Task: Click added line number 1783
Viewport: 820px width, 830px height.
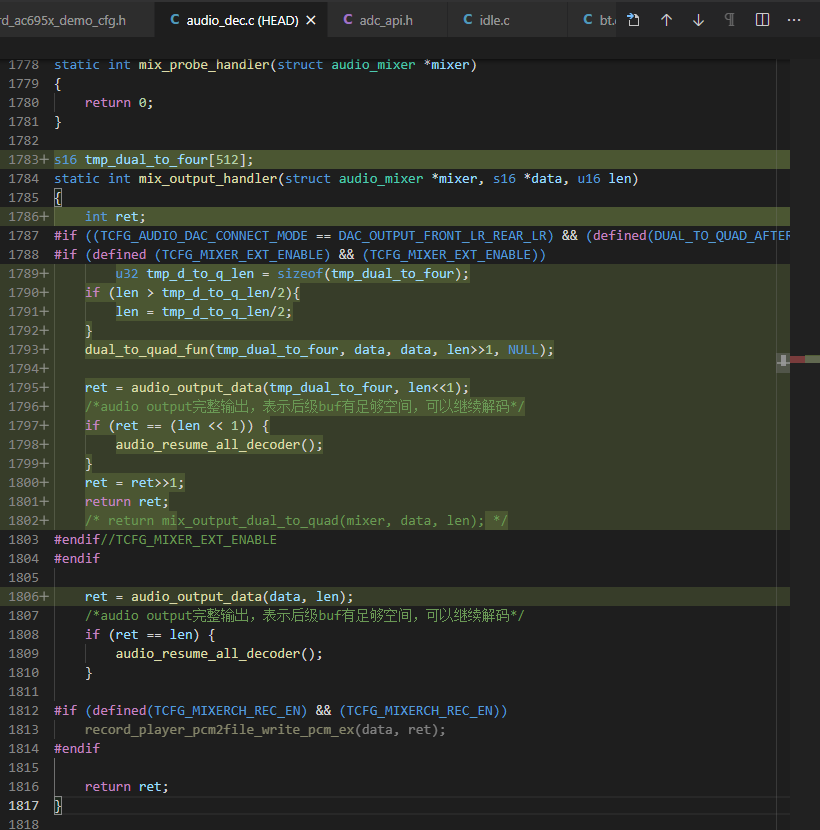Action: click(24, 159)
